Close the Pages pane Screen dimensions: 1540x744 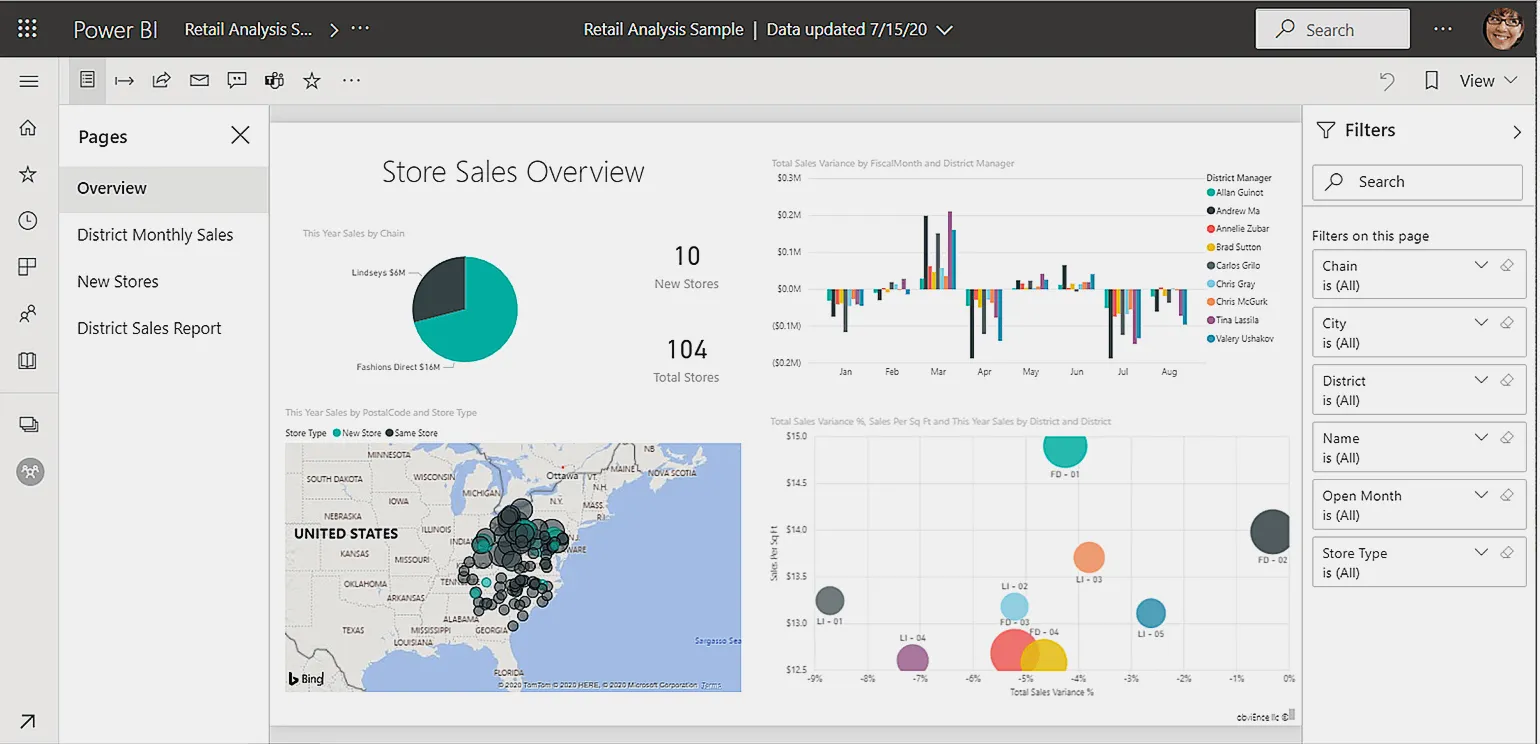(x=240, y=136)
